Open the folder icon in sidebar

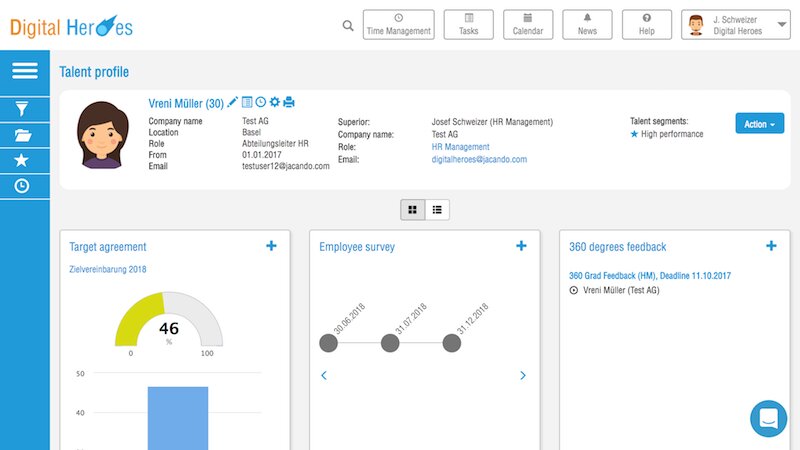[x=24, y=135]
